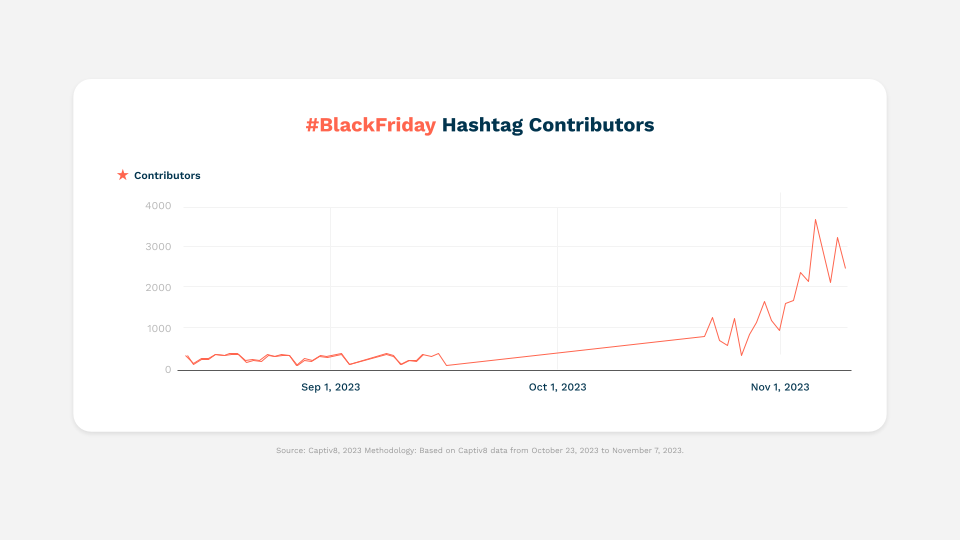The width and height of the screenshot is (960, 540).
Task: Click the 3000 y-axis label
Action: point(158,247)
